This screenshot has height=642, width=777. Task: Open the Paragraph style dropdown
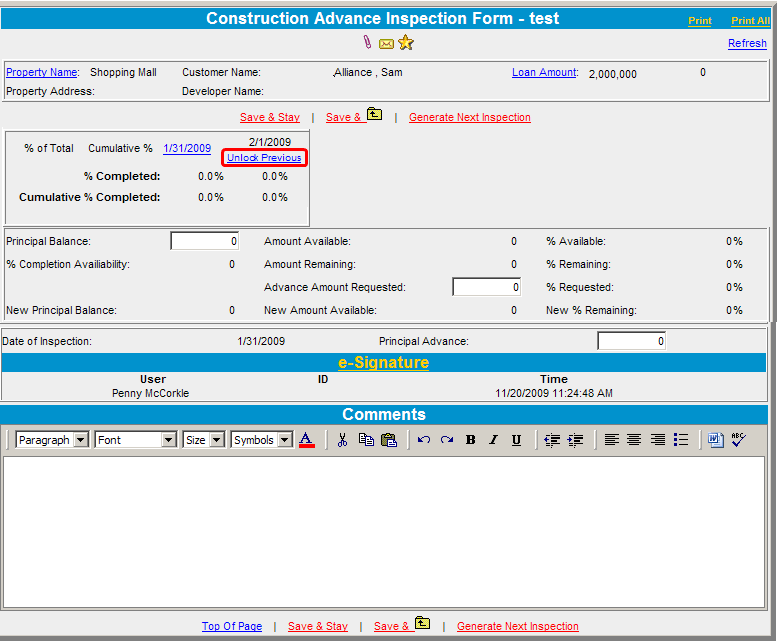[52, 440]
